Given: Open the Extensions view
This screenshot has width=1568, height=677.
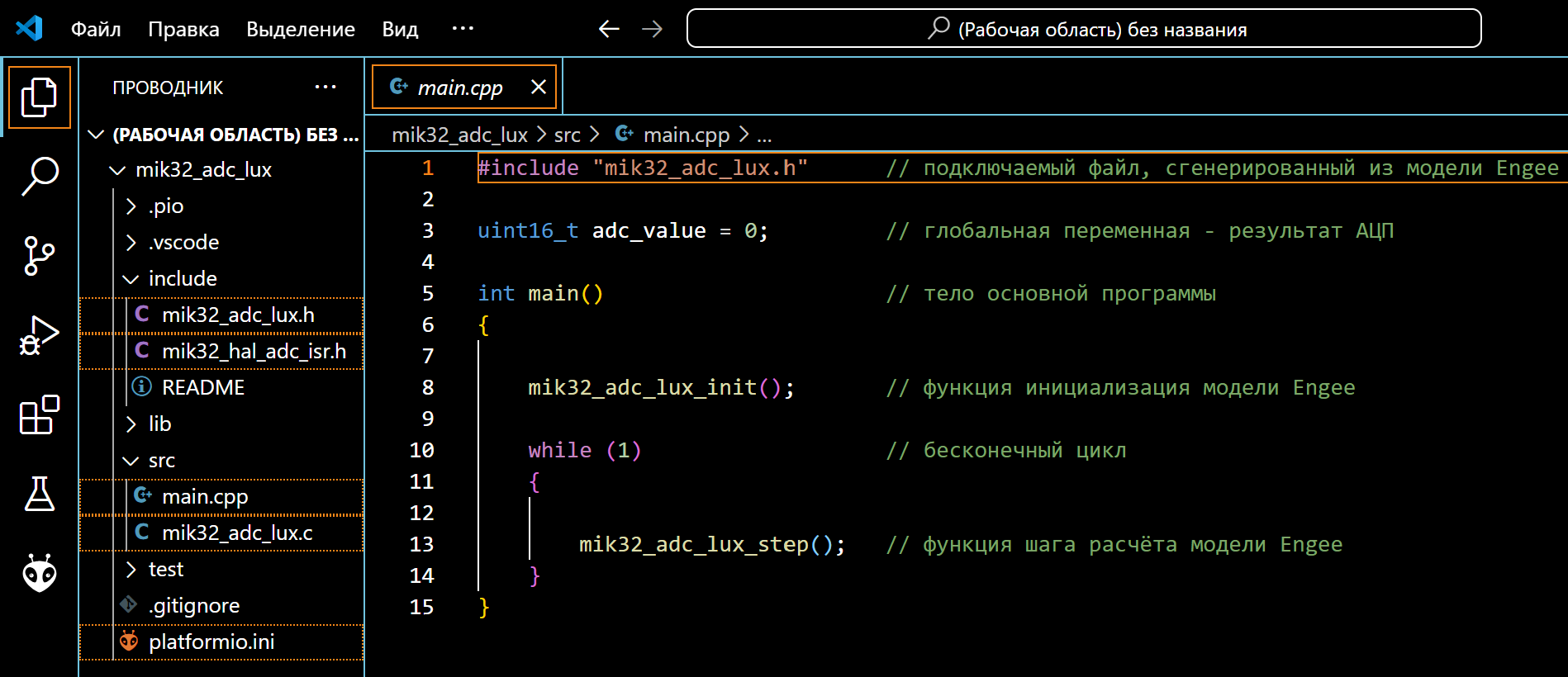Looking at the screenshot, I should coord(39,414).
